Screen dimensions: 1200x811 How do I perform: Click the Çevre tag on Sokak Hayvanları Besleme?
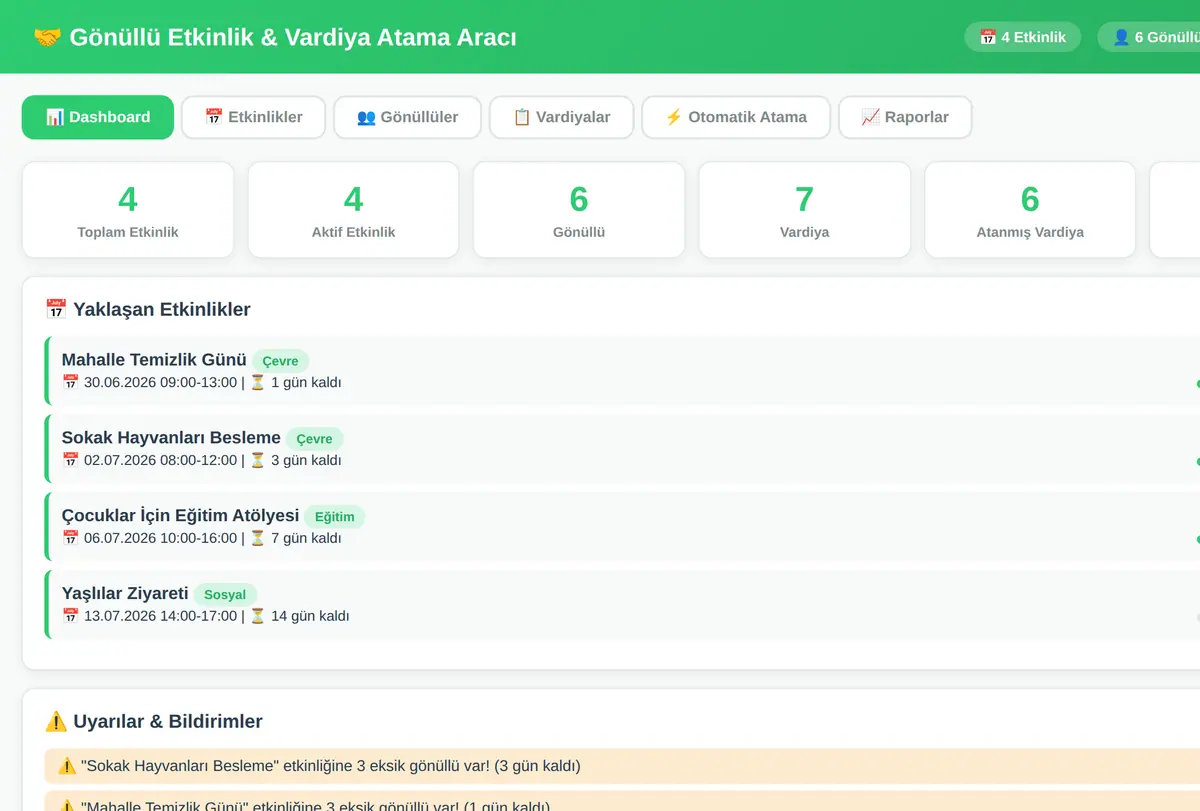click(315, 439)
